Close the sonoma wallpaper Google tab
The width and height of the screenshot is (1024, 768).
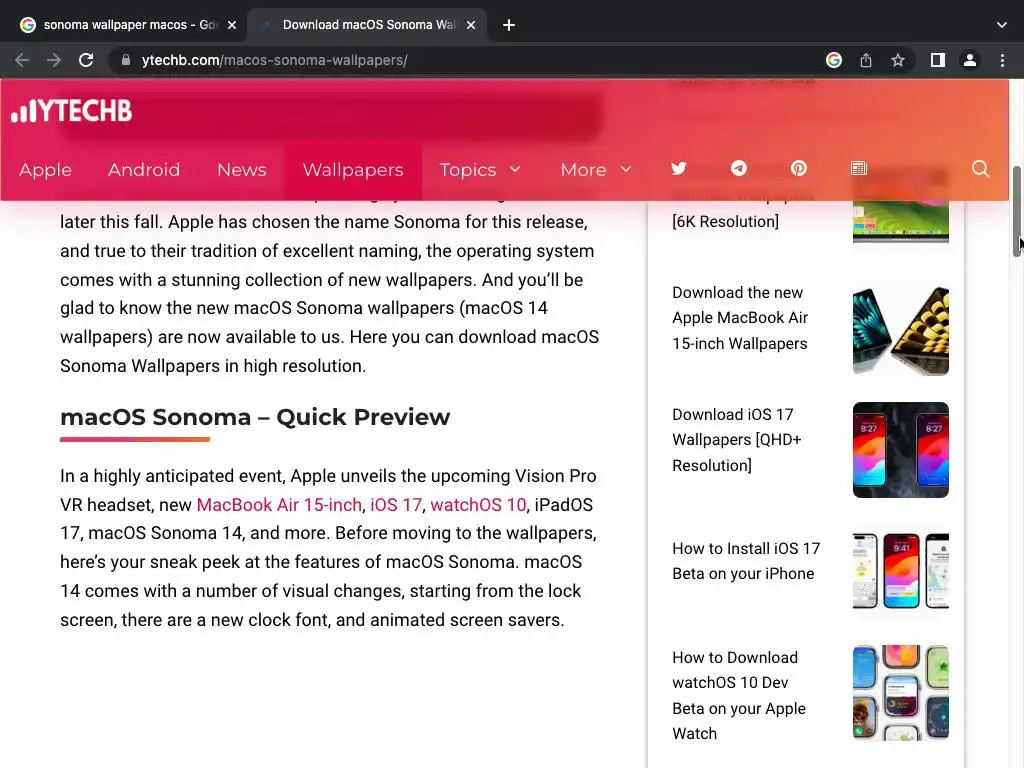point(232,25)
